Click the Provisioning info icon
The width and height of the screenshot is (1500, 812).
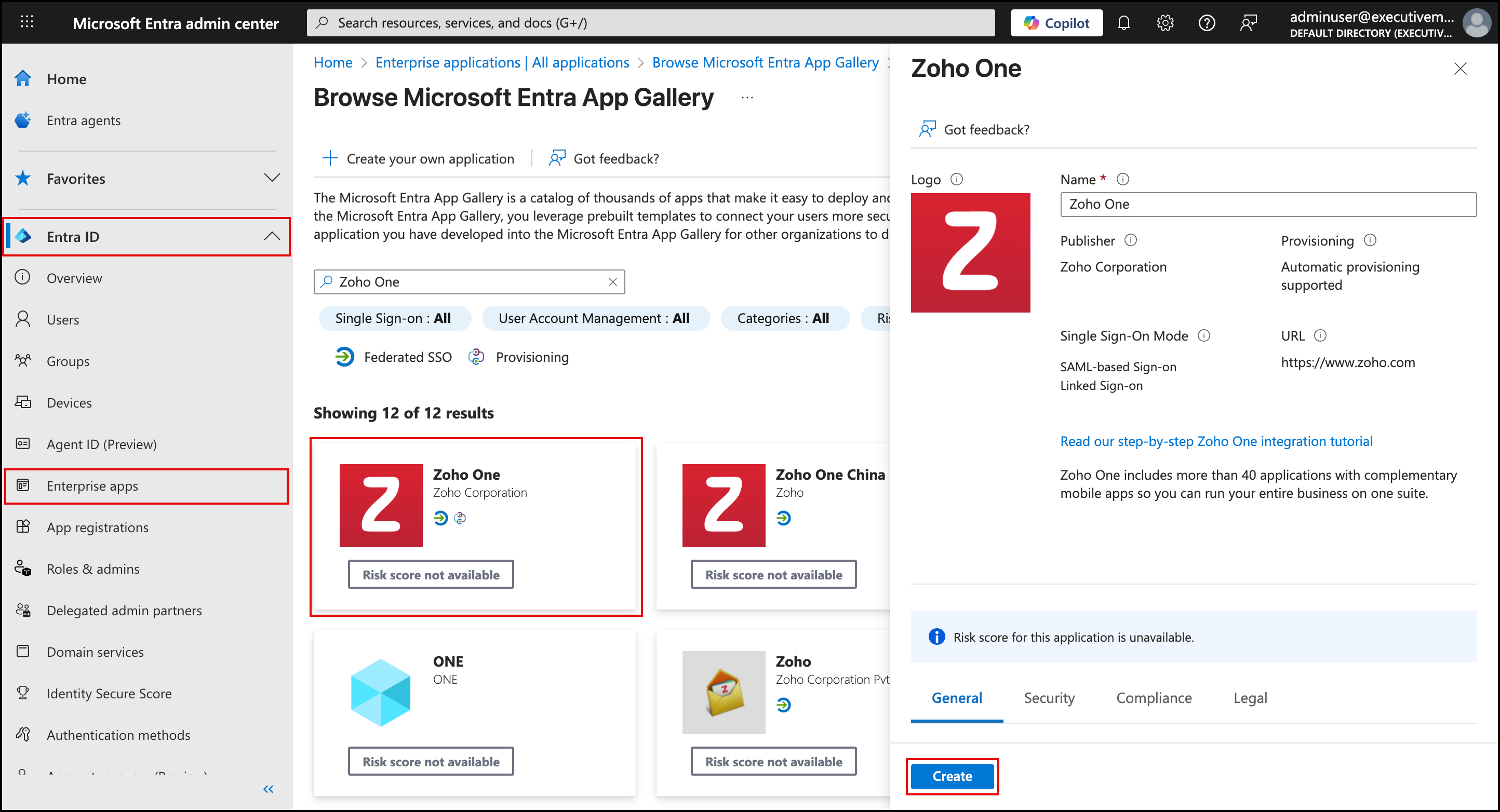click(1370, 240)
